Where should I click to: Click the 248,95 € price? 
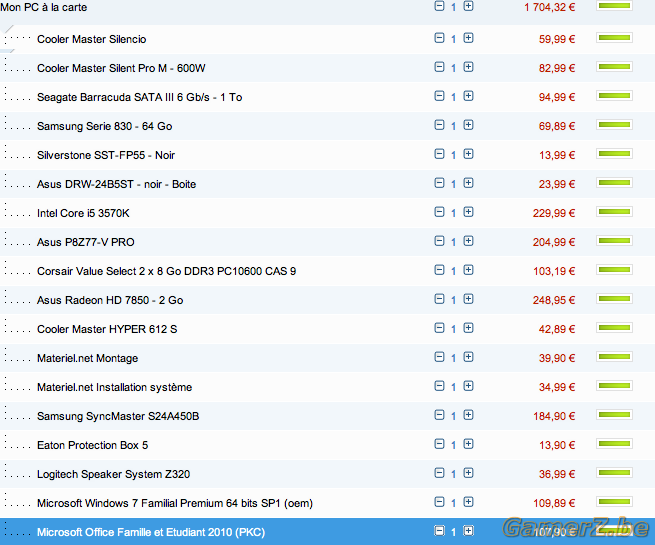(554, 300)
